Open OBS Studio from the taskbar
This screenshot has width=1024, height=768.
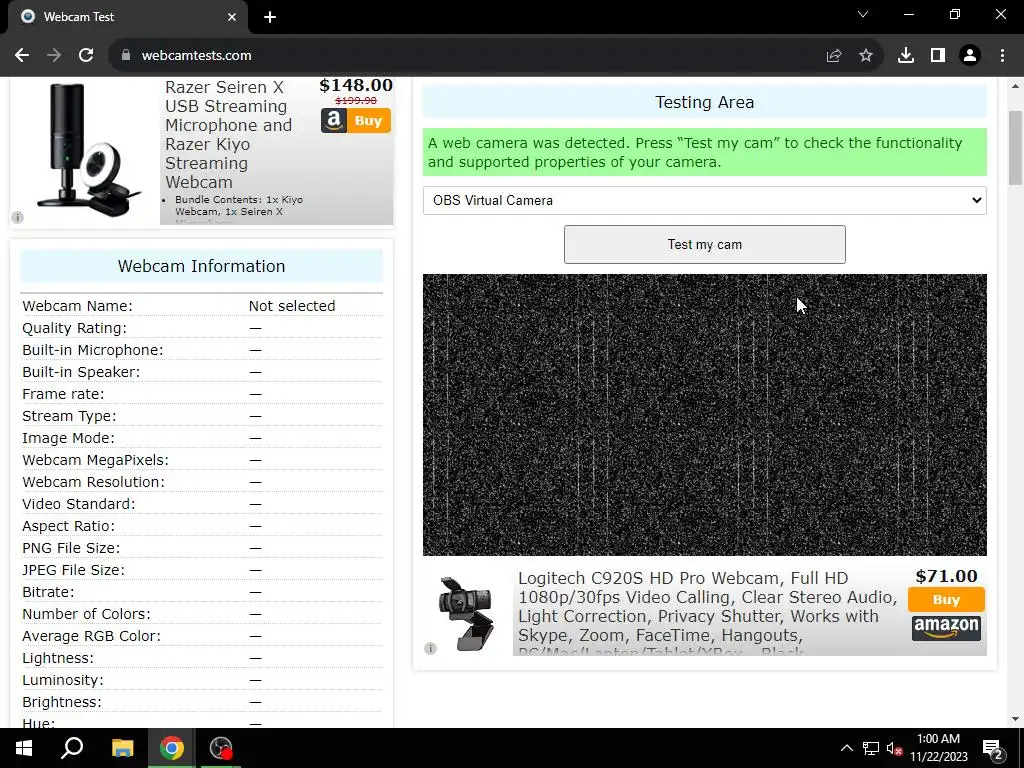tap(221, 748)
